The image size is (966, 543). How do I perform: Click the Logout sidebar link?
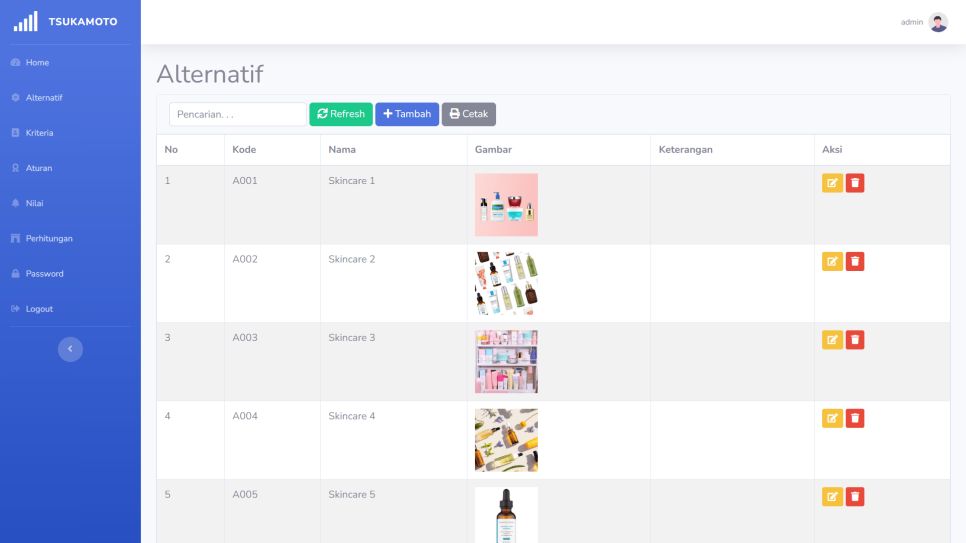pyautogui.click(x=39, y=309)
